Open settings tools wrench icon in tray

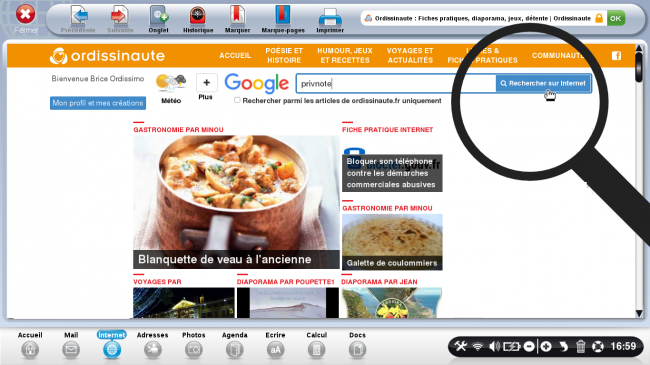pyautogui.click(x=461, y=346)
